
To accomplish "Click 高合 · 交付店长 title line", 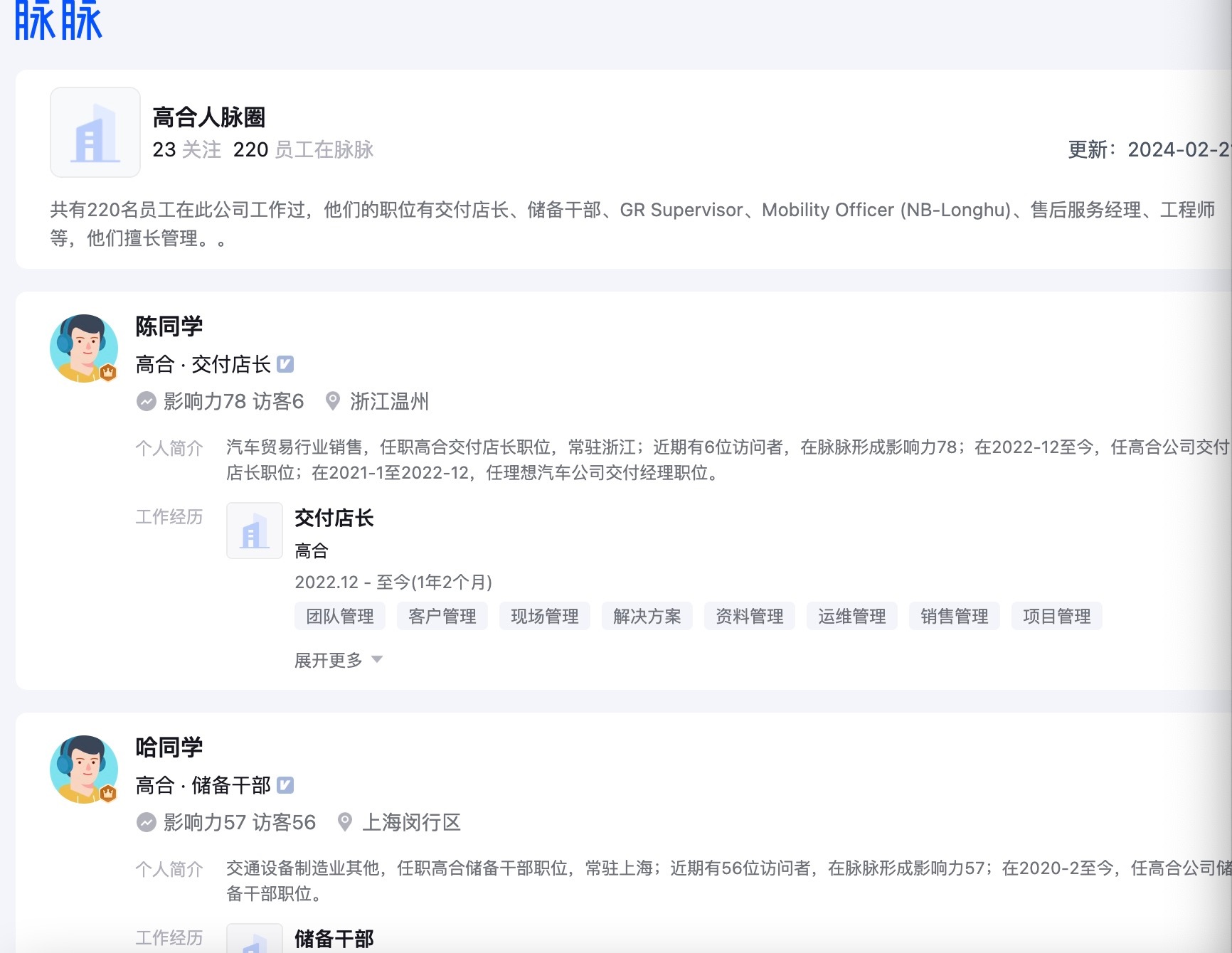I will [203, 364].
